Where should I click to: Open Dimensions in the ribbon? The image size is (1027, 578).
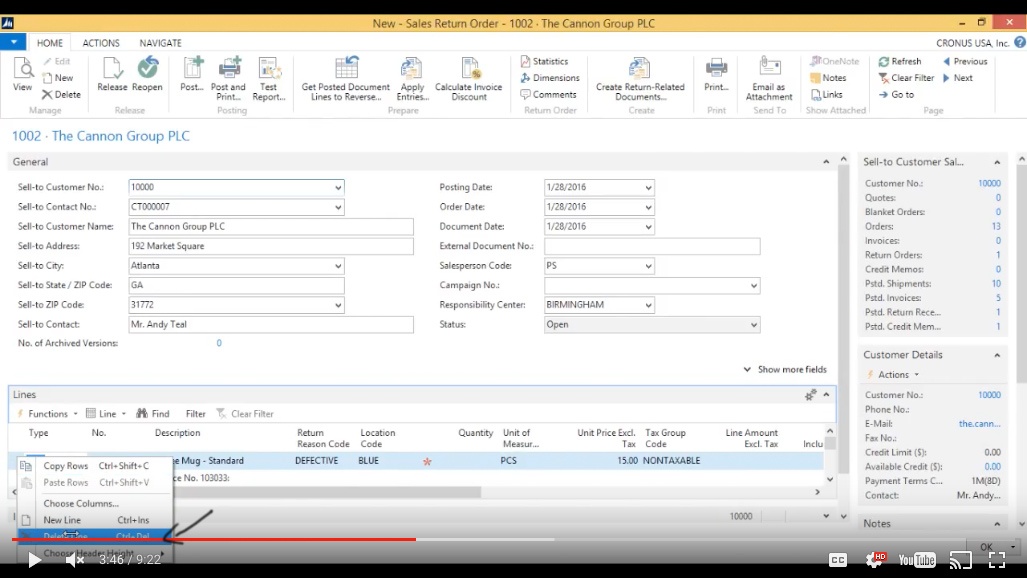[550, 77]
